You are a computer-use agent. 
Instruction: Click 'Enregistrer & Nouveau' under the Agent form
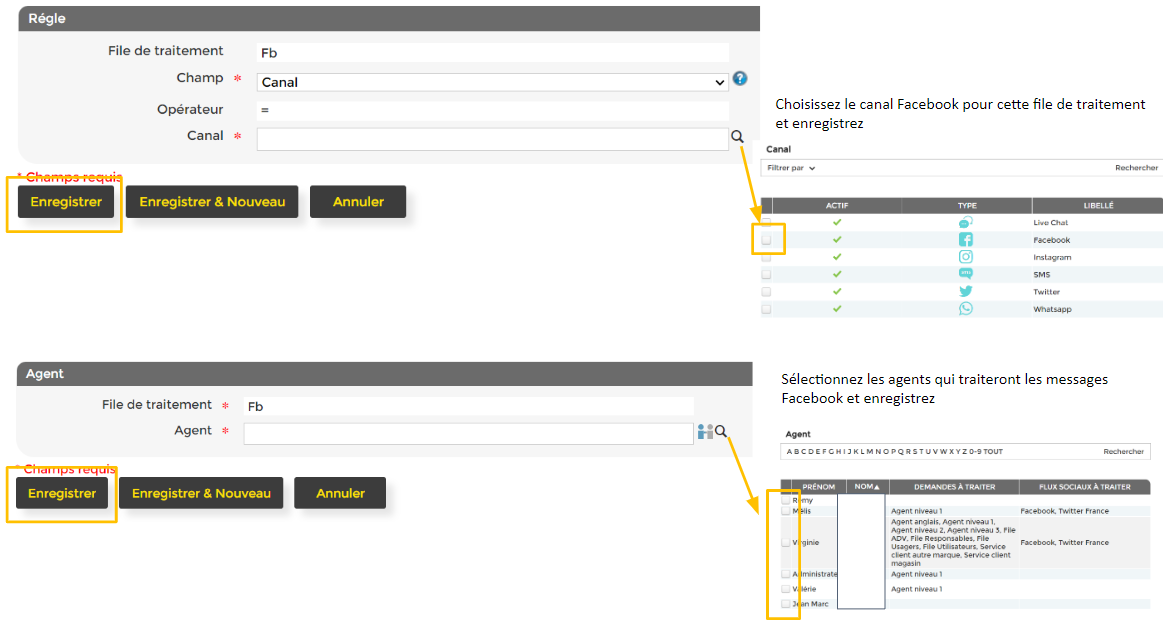click(x=201, y=493)
